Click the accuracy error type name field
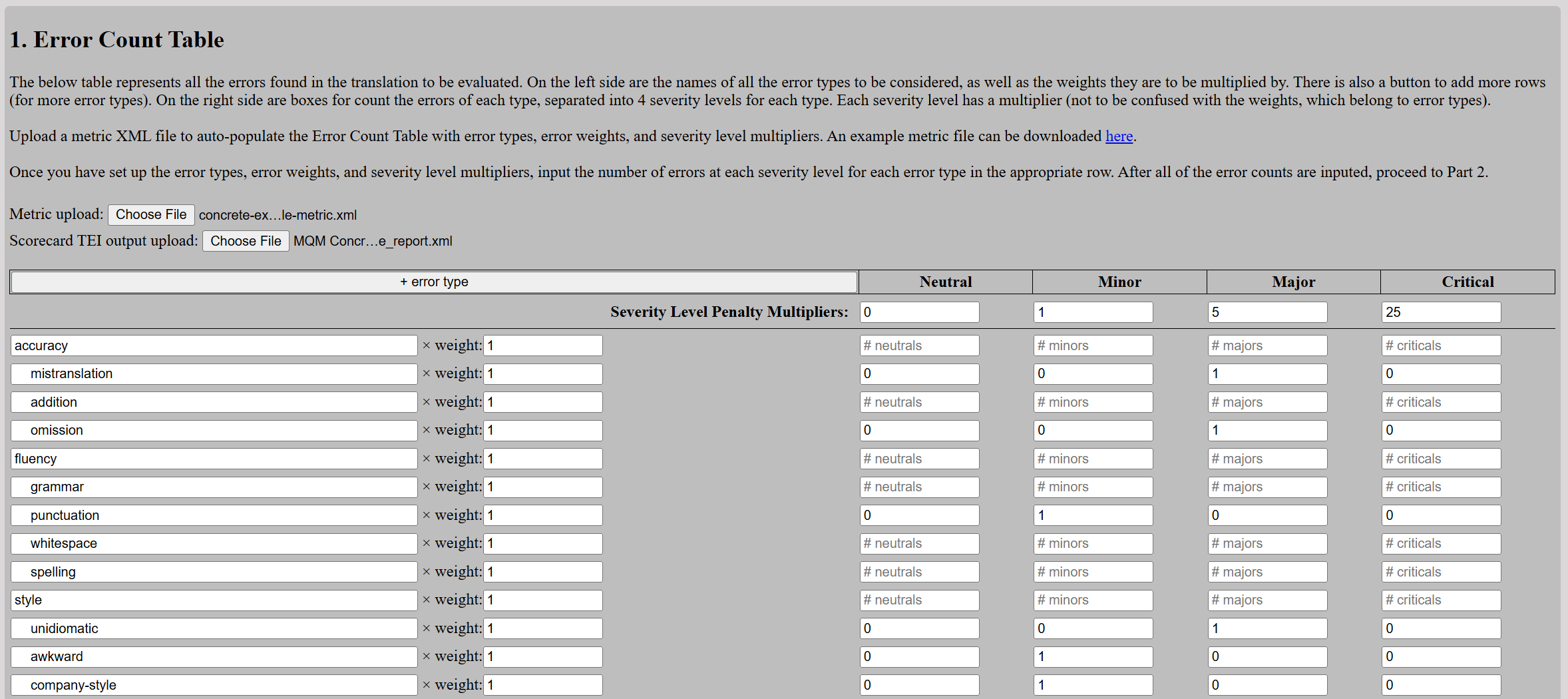 214,346
